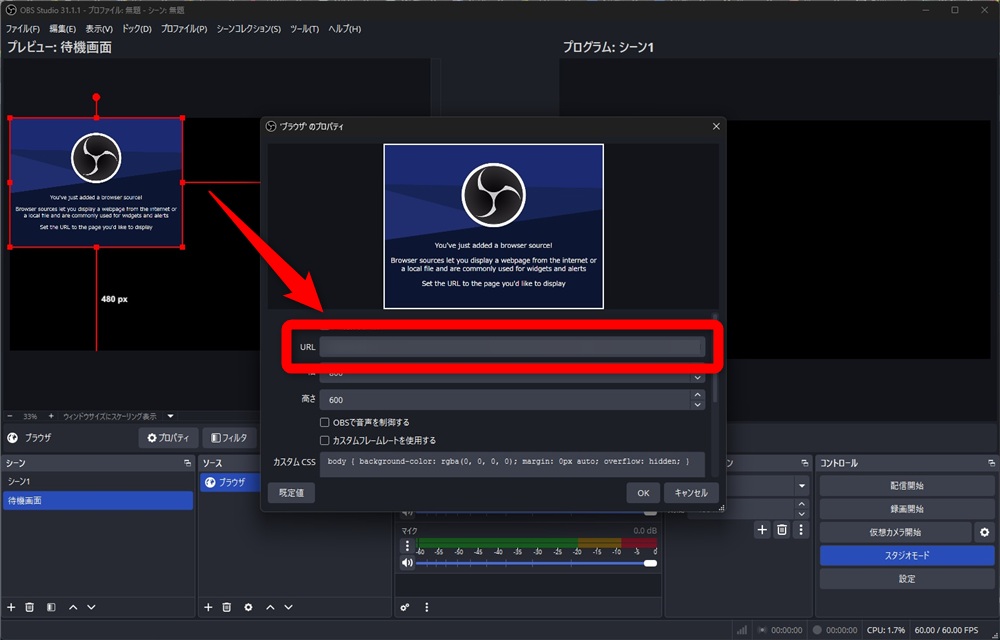
Task: Open the ドック(D) menu
Action: pos(136,29)
